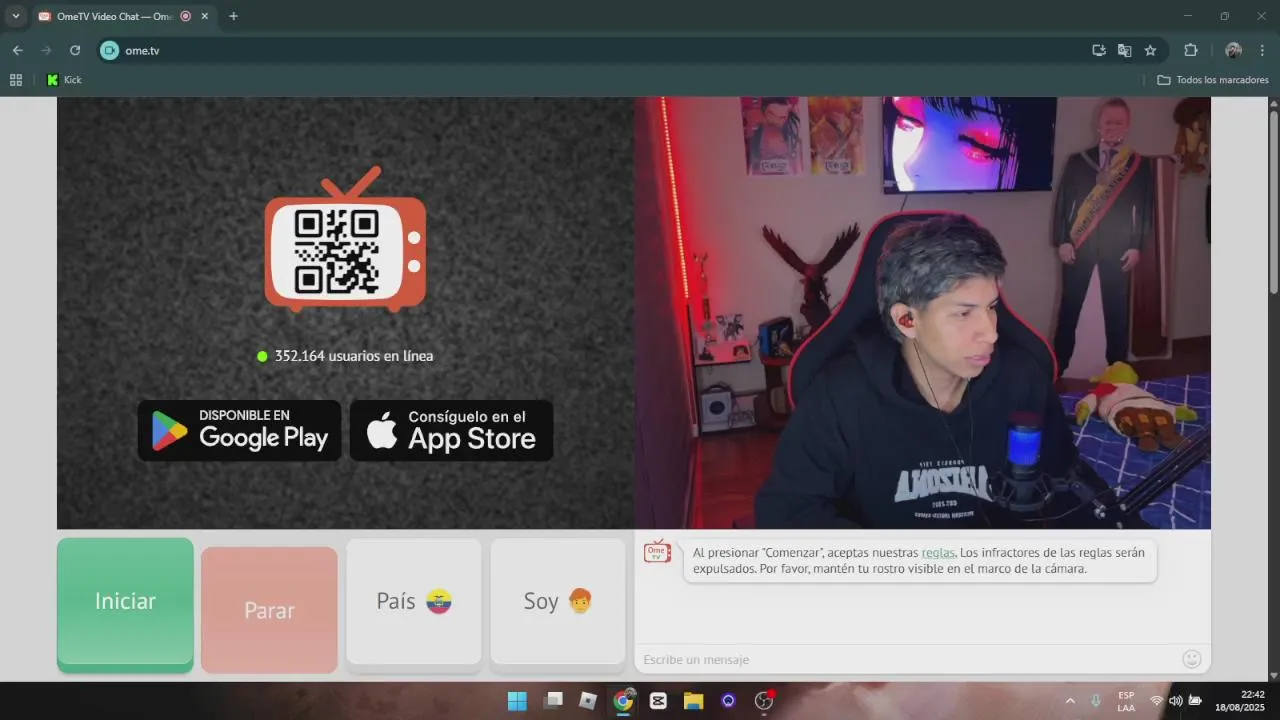Click the own webcam video preview

(922, 313)
